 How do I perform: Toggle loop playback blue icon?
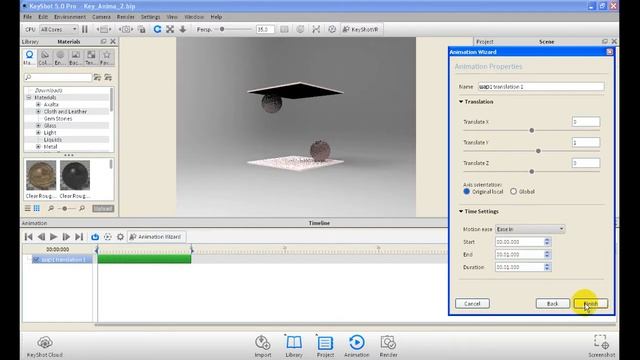point(95,237)
